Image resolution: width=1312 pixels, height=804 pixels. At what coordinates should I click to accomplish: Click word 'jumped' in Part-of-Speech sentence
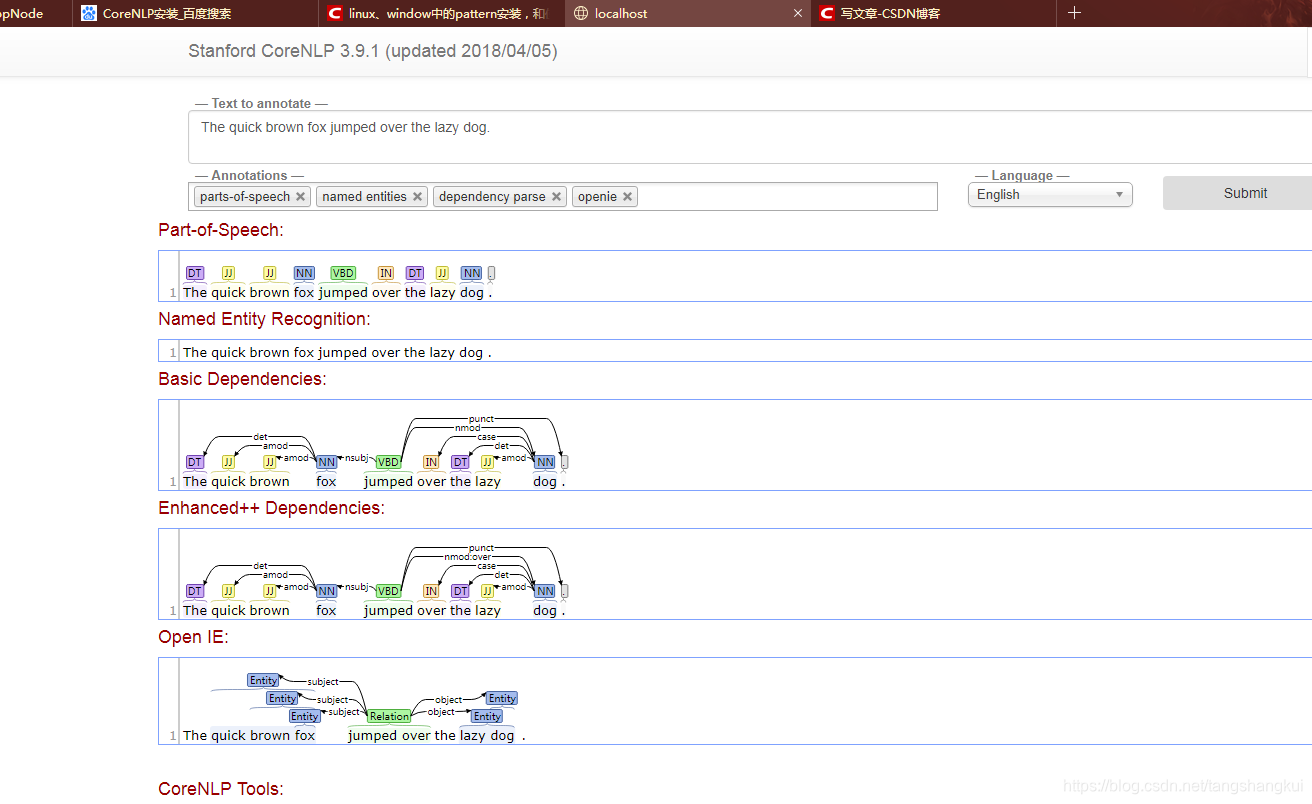pyautogui.click(x=343, y=293)
